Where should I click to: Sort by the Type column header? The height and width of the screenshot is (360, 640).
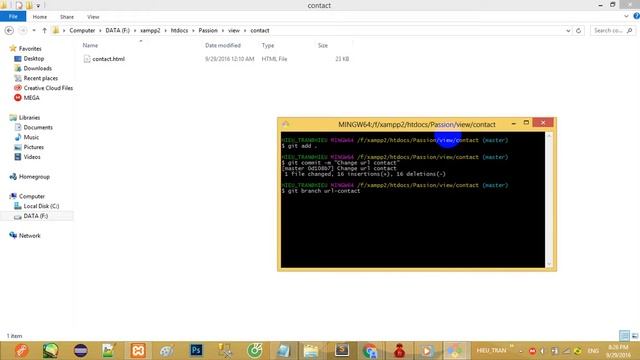(x=268, y=45)
